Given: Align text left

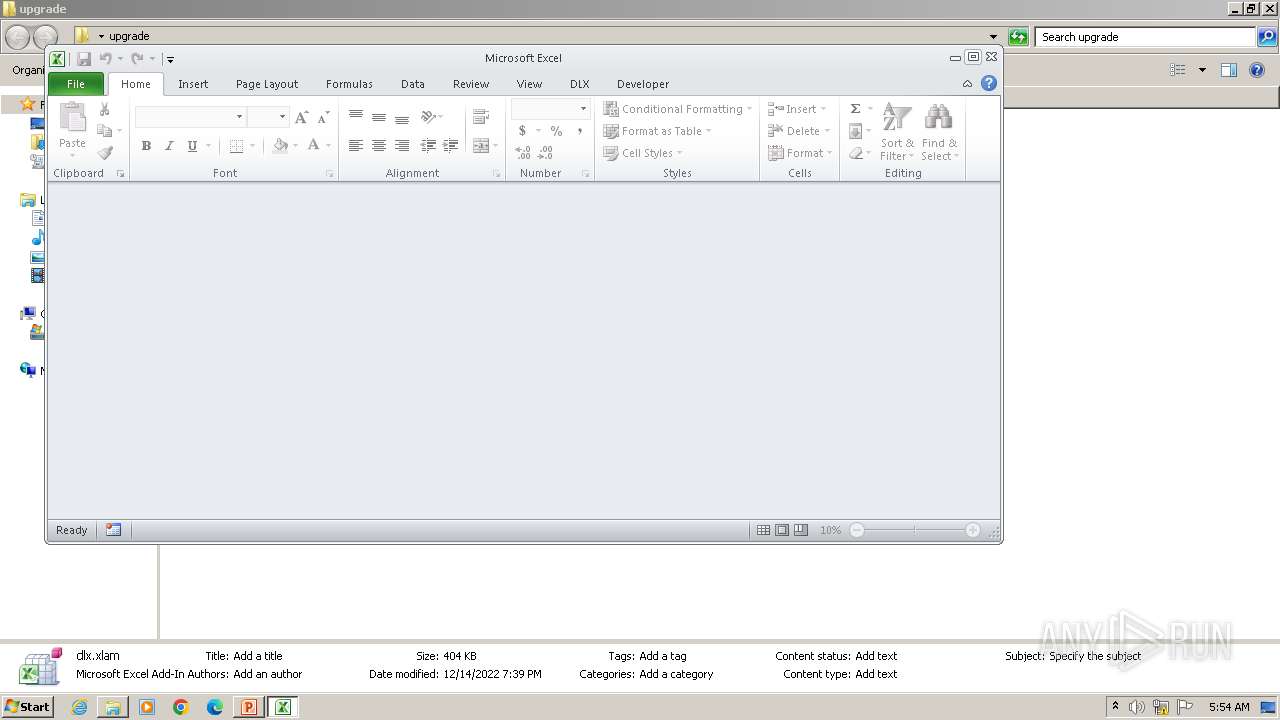Looking at the screenshot, I should coord(355,146).
